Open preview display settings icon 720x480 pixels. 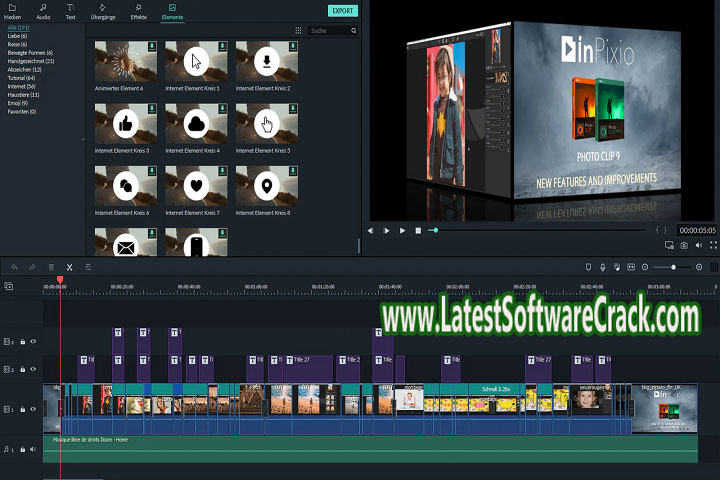coord(669,245)
